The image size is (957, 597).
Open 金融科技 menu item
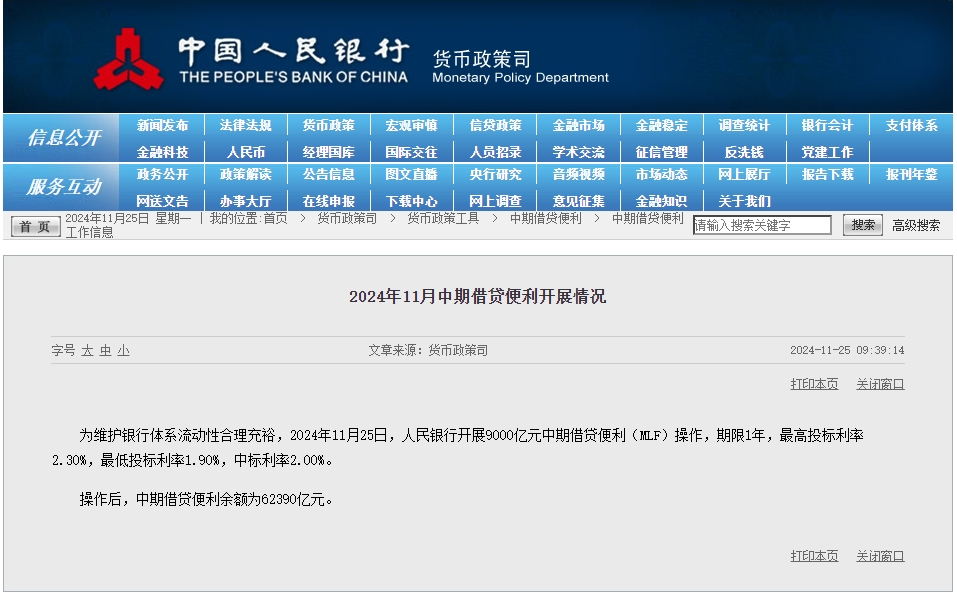click(x=162, y=152)
